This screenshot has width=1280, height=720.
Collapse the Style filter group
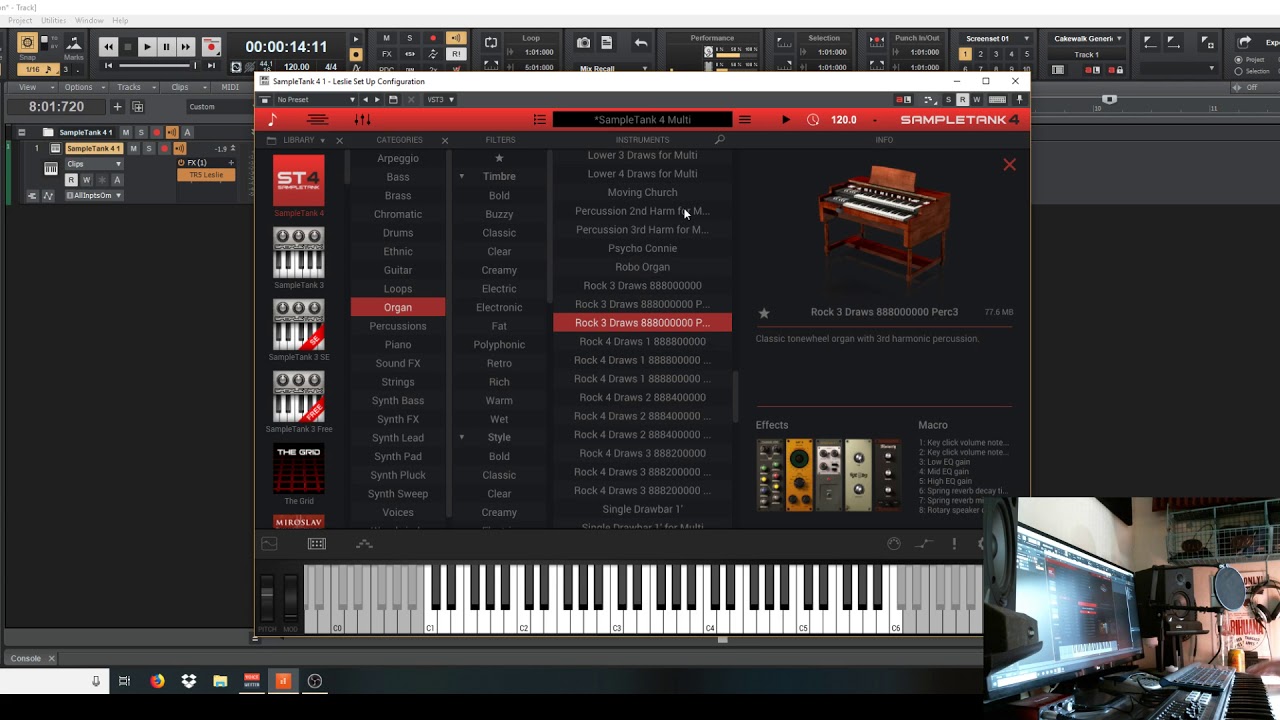click(x=462, y=438)
